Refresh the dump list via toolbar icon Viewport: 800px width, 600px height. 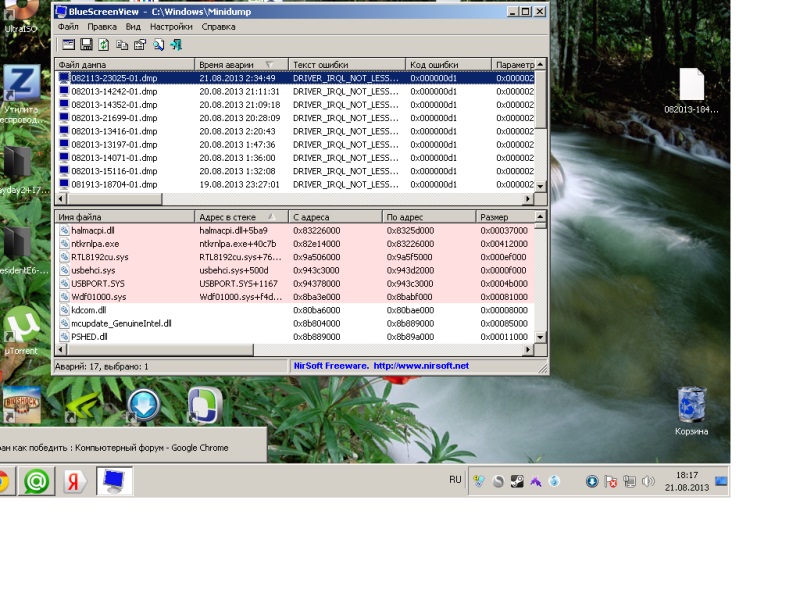tap(104, 45)
